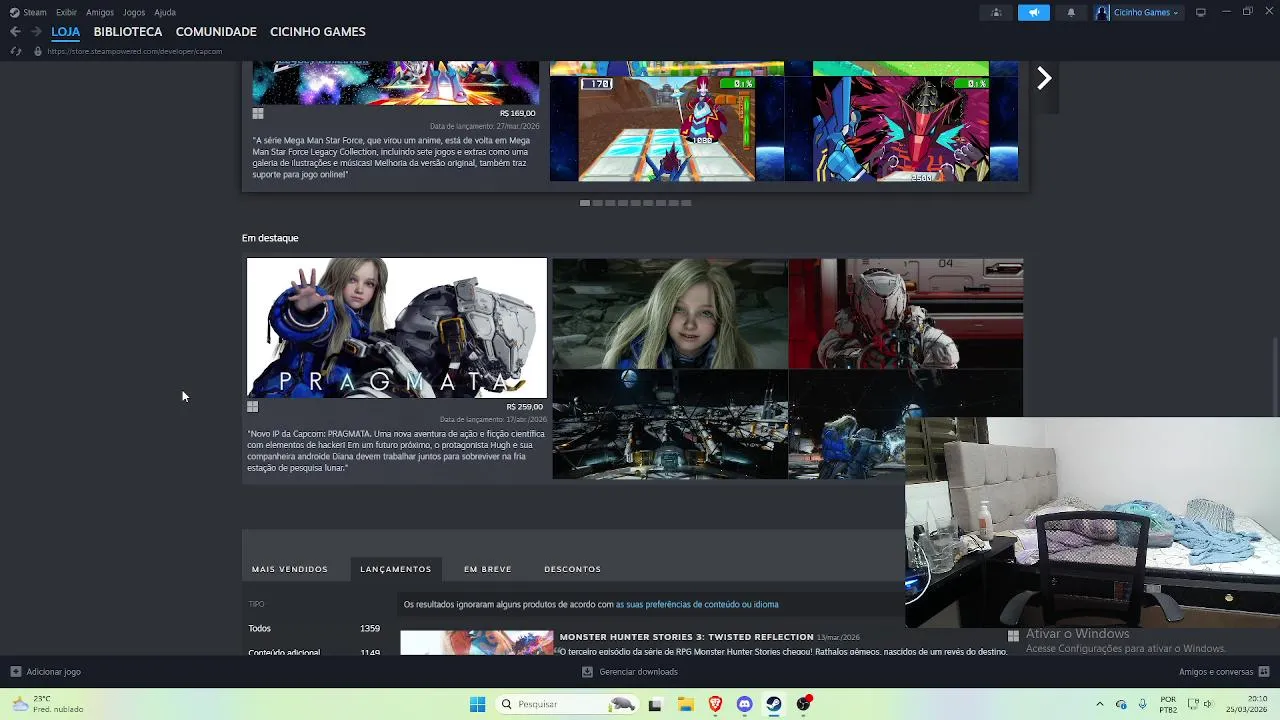Click the lock icon beside the store URL
Image resolution: width=1280 pixels, height=720 pixels.
click(x=38, y=51)
